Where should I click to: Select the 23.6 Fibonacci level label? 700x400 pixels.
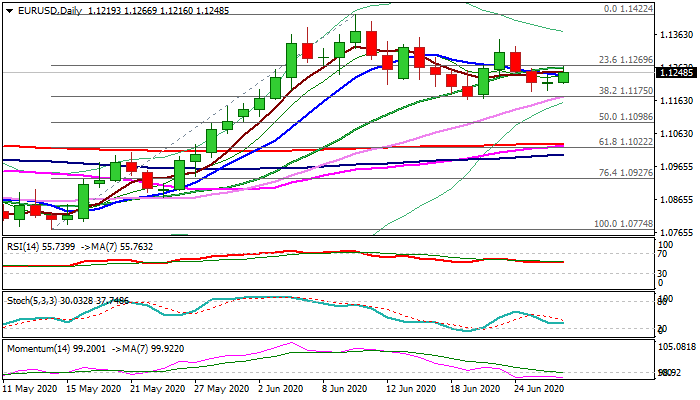coord(625,59)
